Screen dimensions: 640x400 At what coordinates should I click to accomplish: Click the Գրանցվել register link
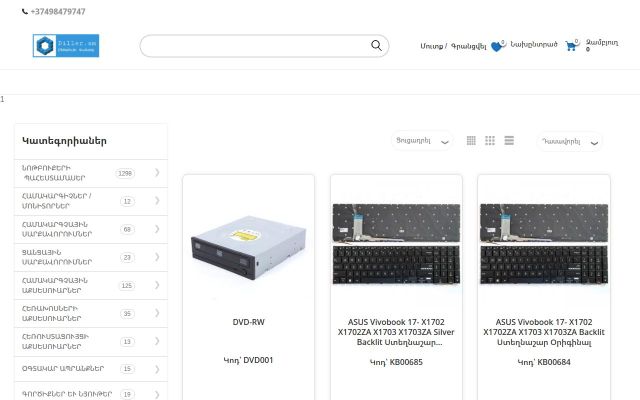click(x=469, y=46)
